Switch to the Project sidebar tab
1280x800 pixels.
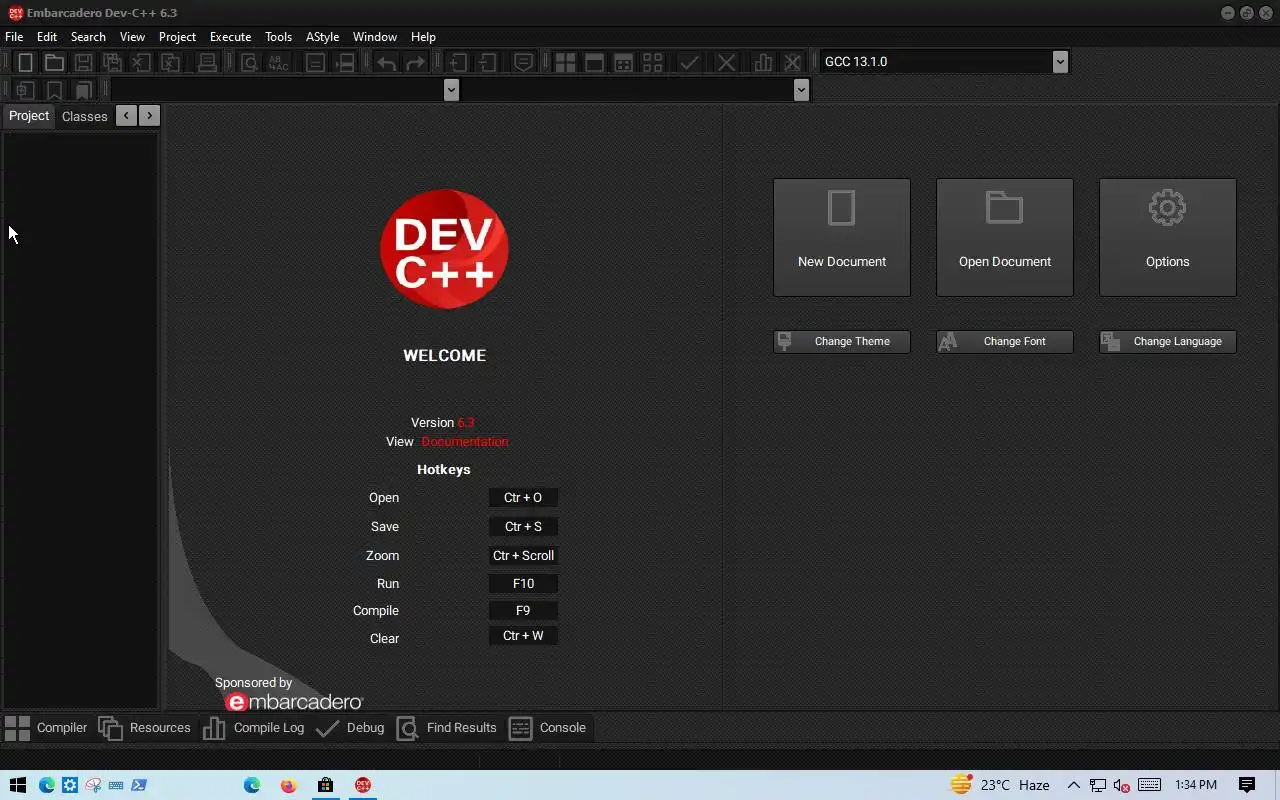(x=29, y=116)
